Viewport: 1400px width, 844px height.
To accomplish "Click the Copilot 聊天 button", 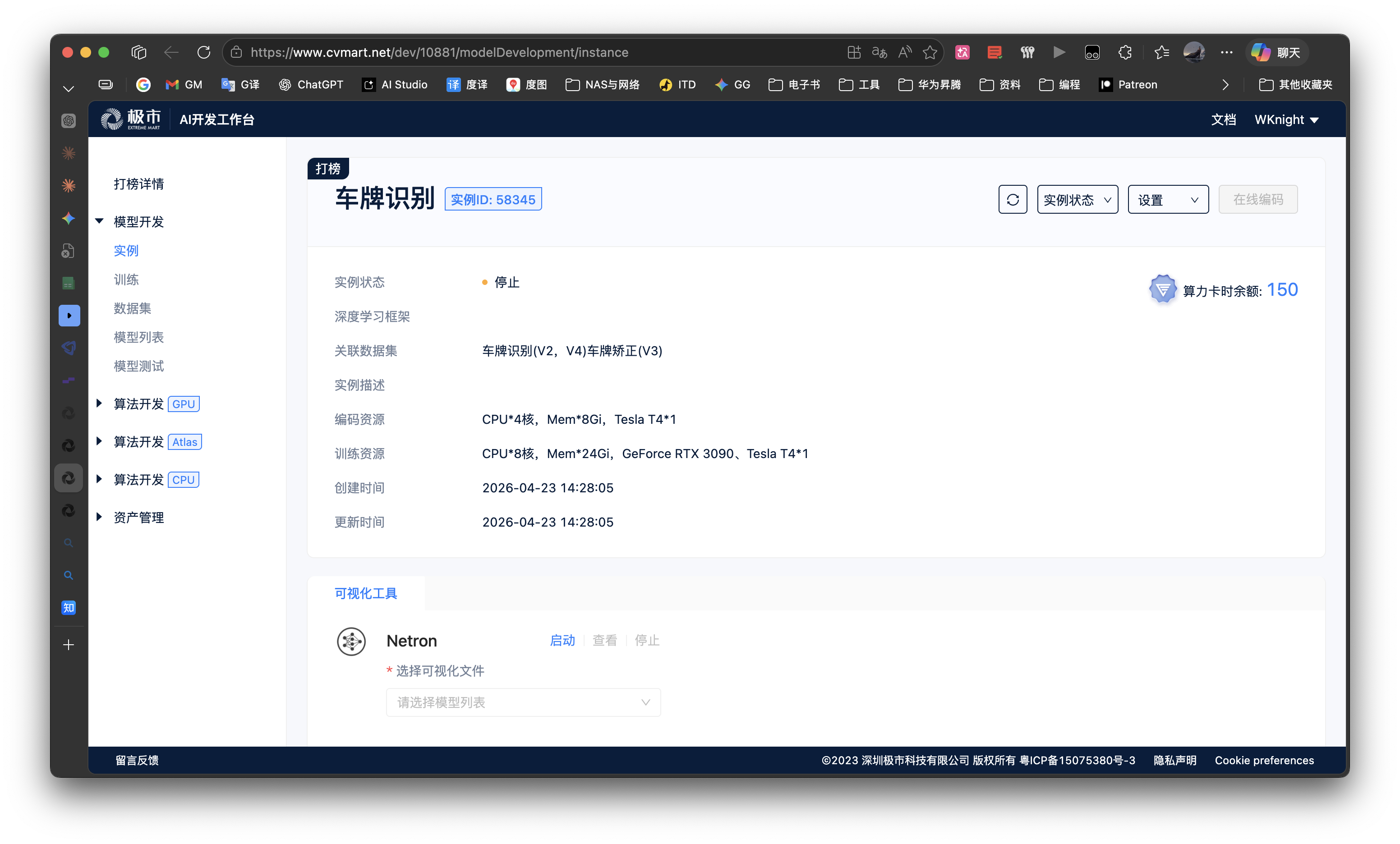I will (x=1277, y=52).
